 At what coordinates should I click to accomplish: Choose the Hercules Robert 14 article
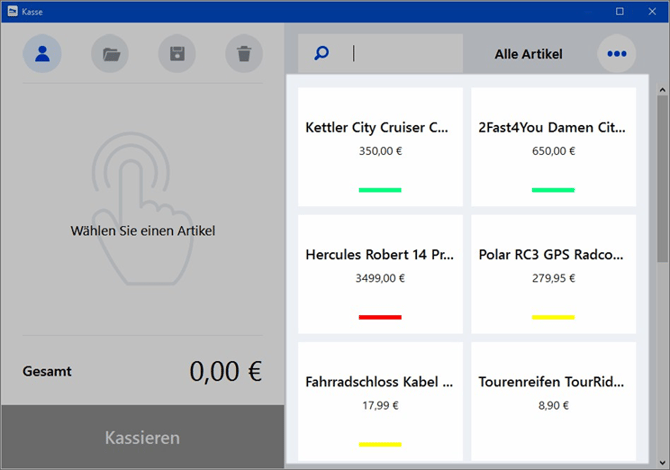380,273
